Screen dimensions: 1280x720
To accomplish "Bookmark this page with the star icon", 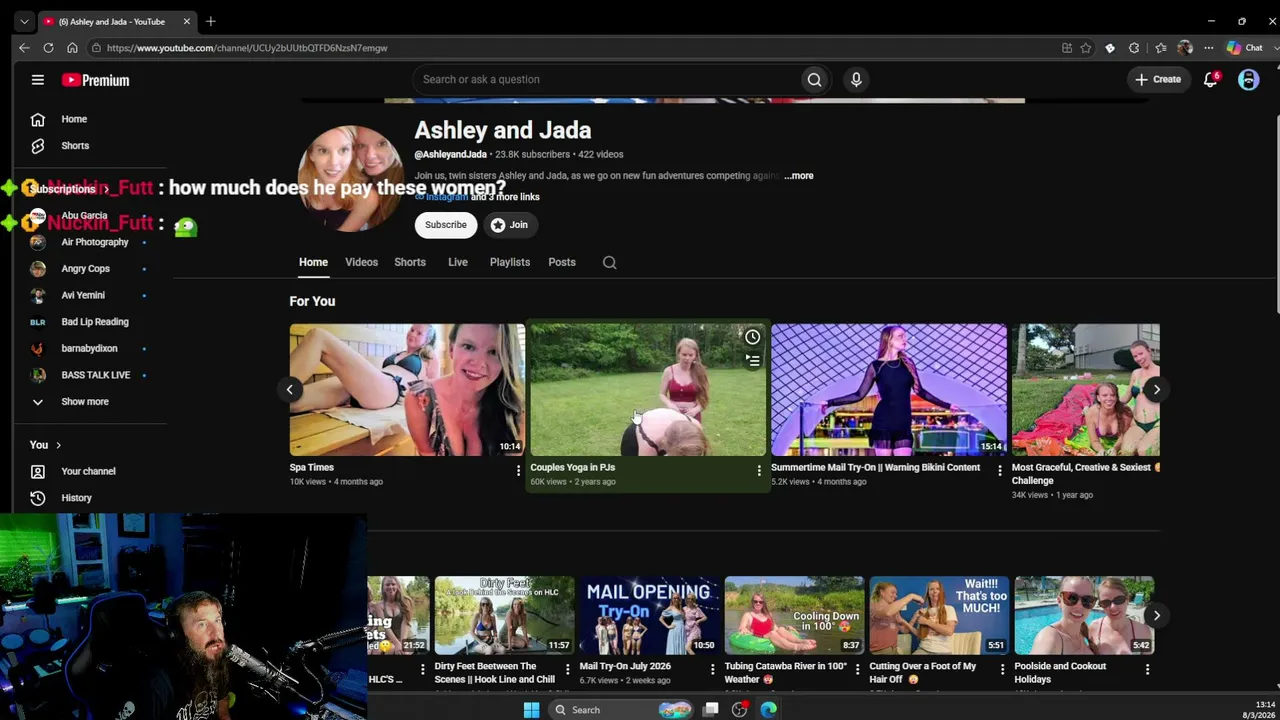I will coord(1085,48).
